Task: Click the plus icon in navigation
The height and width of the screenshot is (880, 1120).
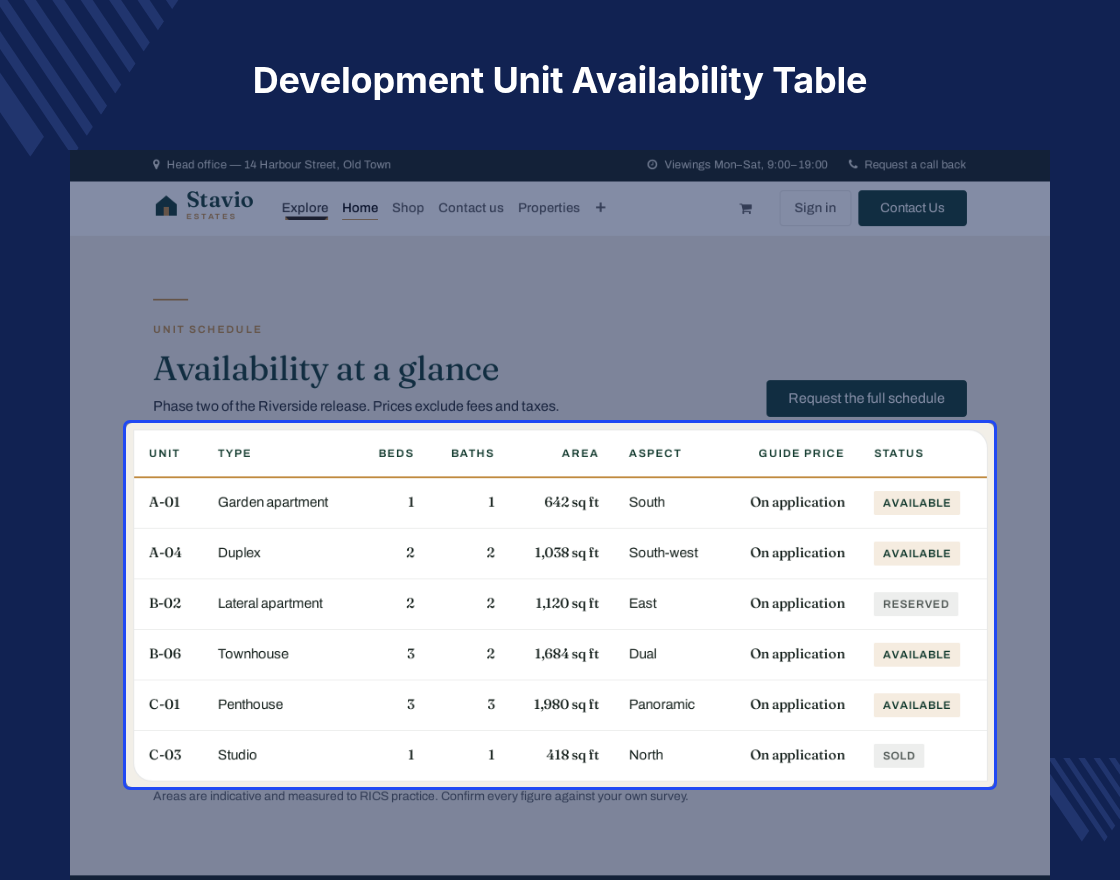Action: pos(601,207)
